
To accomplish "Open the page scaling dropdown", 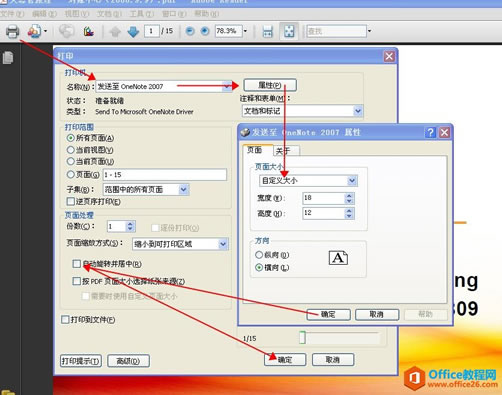I will pos(223,244).
